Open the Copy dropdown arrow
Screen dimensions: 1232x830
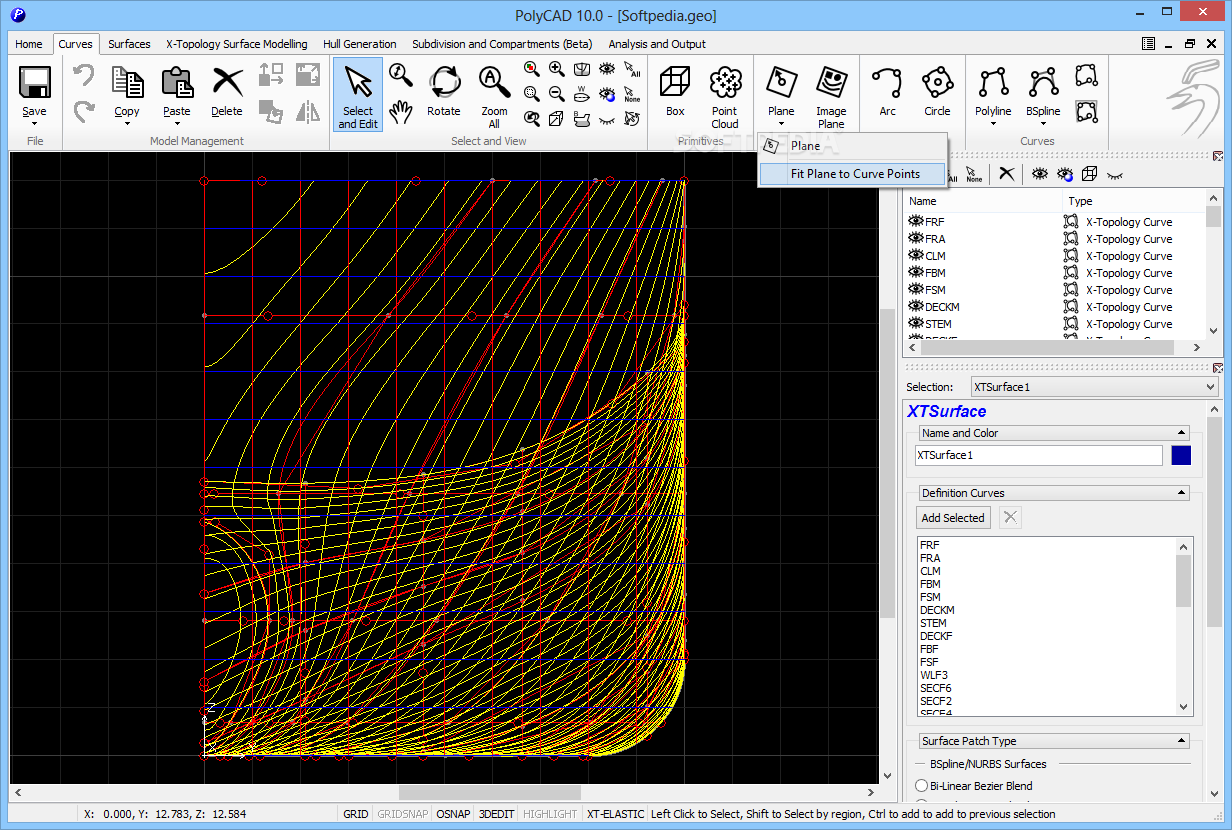(127, 125)
